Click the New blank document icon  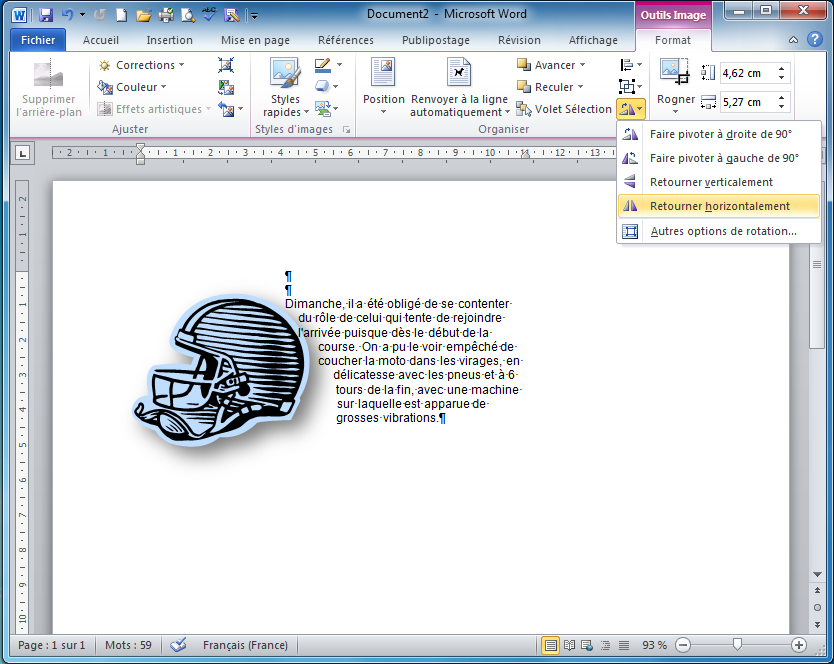click(122, 15)
